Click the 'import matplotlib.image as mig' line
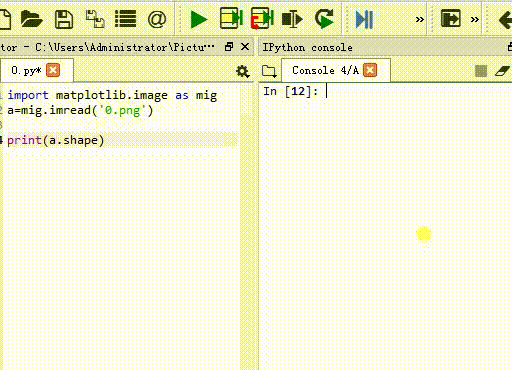The height and width of the screenshot is (370, 512). (112, 95)
